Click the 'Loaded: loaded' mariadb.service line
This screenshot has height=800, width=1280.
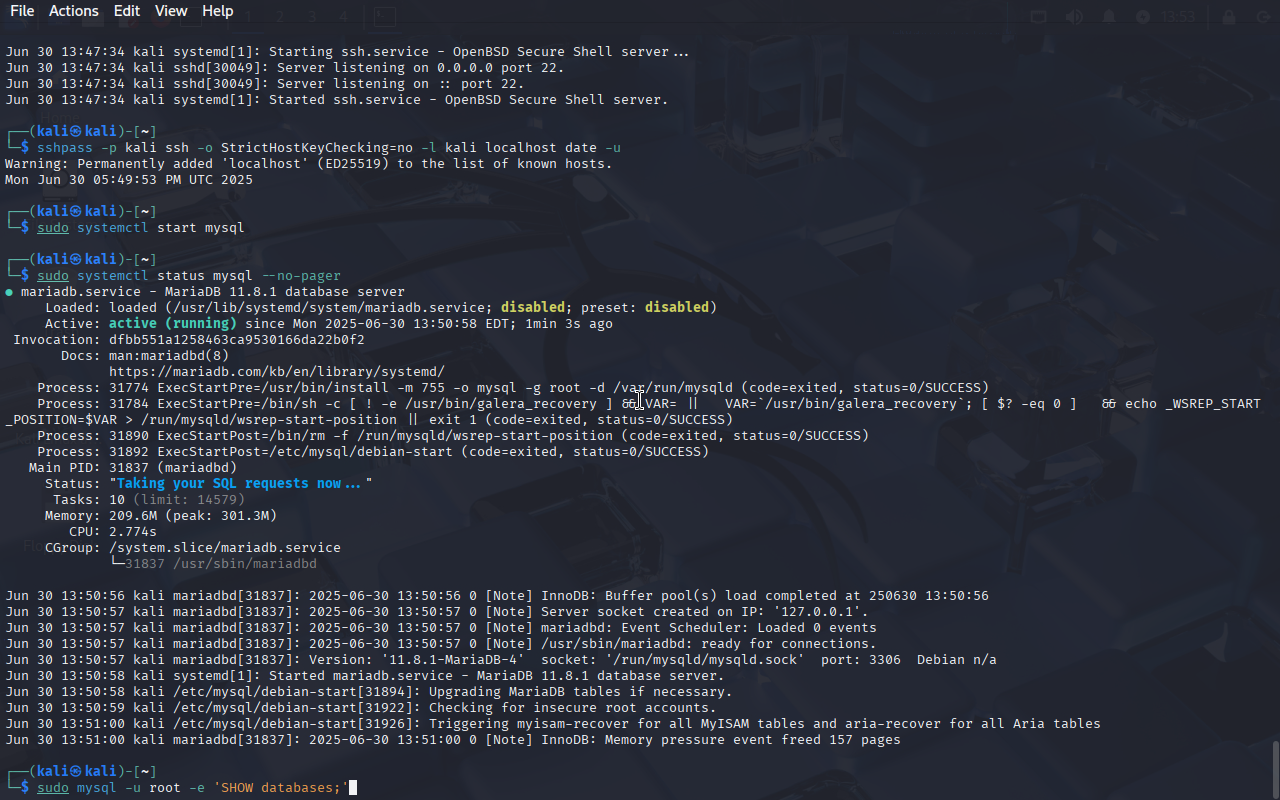coord(381,308)
